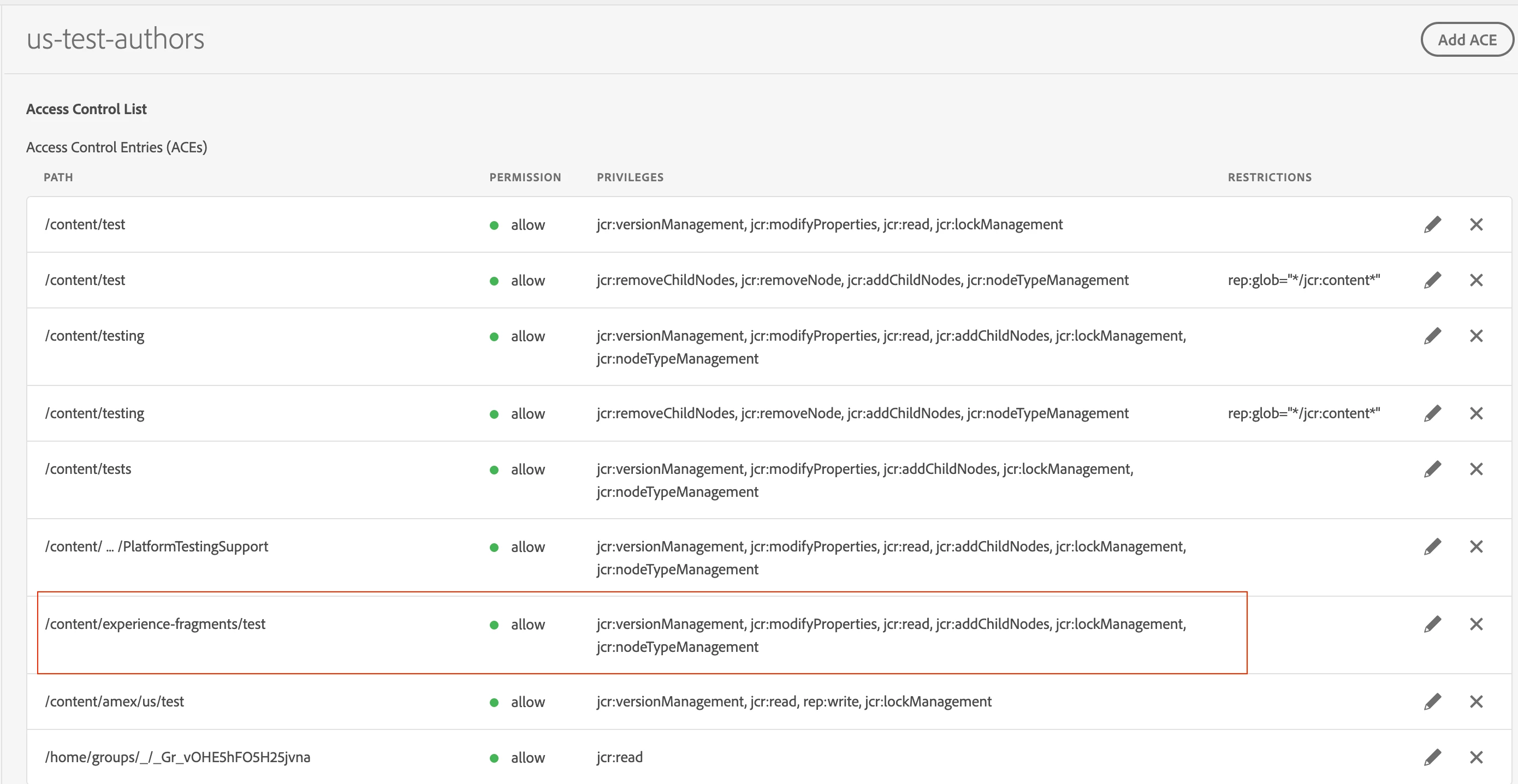Viewport: 1518px width, 784px height.
Task: Edit the /content/amex/us/test ACE entry
Action: click(1433, 702)
